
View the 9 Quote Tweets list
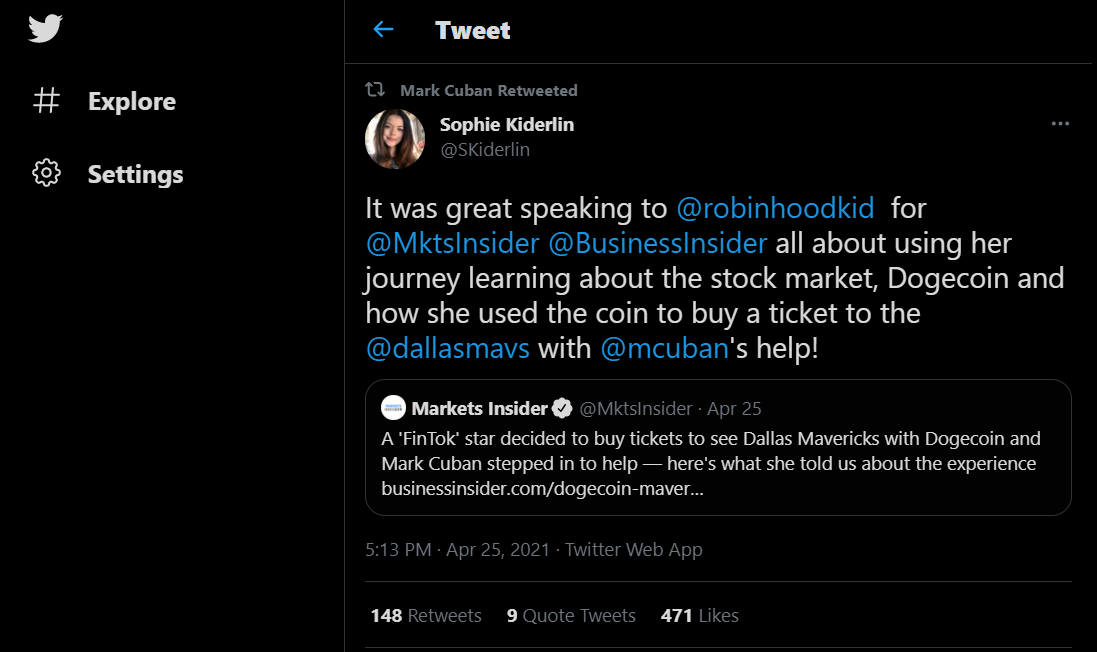(x=571, y=615)
